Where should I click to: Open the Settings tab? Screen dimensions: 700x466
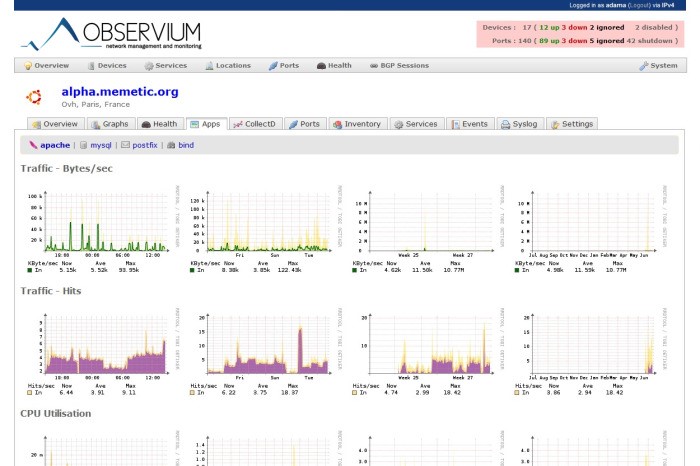[572, 125]
